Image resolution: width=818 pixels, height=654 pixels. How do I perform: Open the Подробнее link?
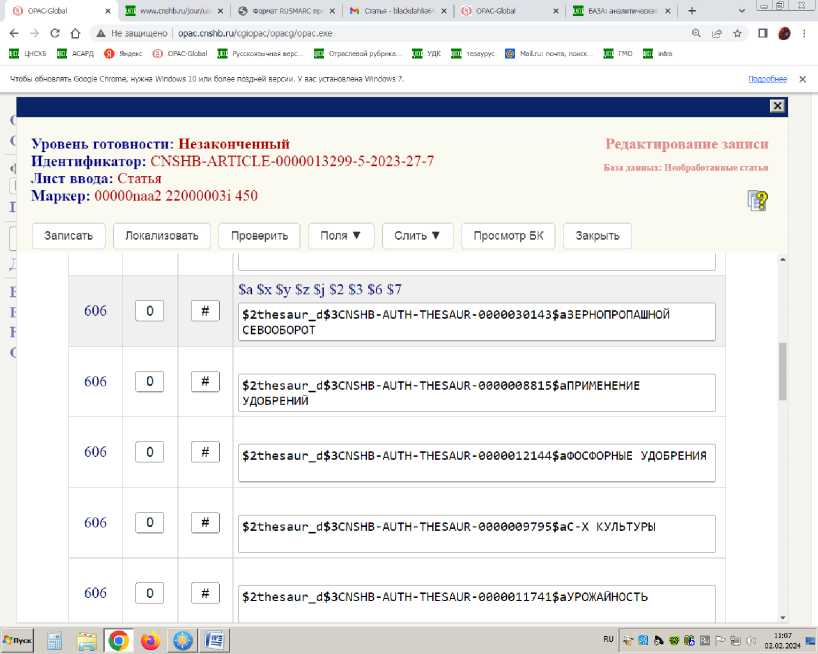[x=767, y=79]
